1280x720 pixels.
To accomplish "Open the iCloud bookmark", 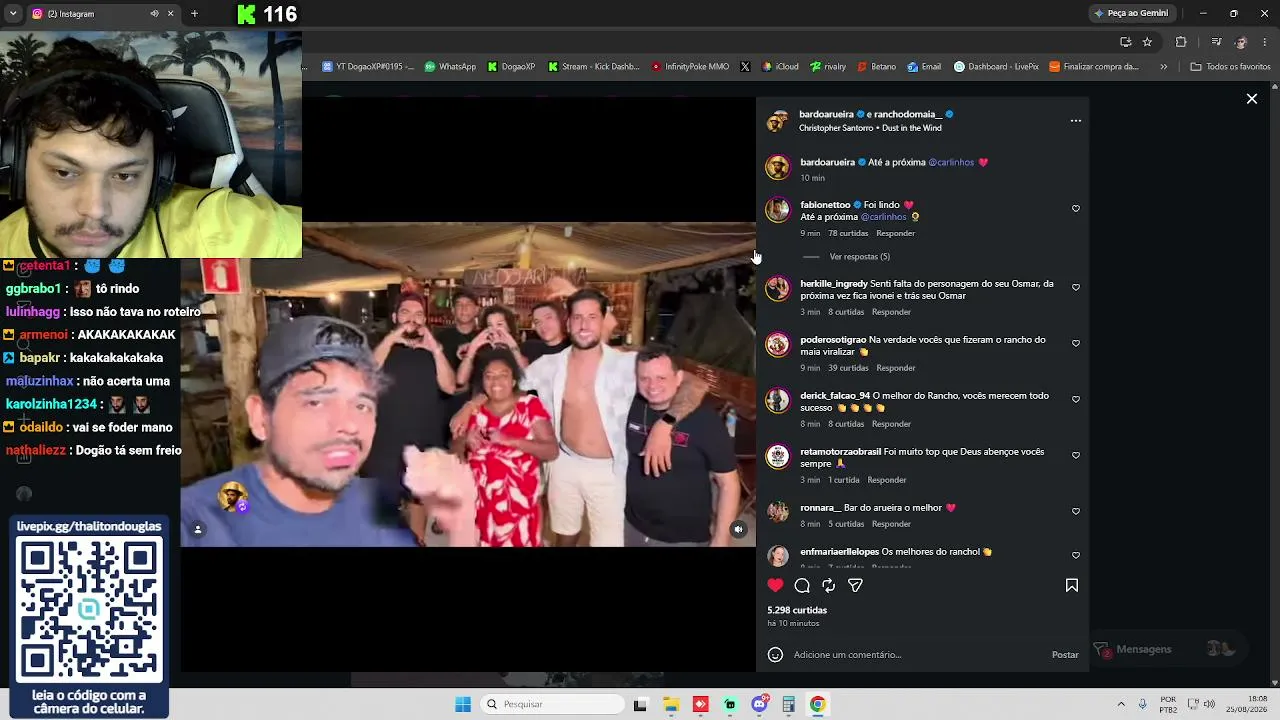I will [780, 67].
